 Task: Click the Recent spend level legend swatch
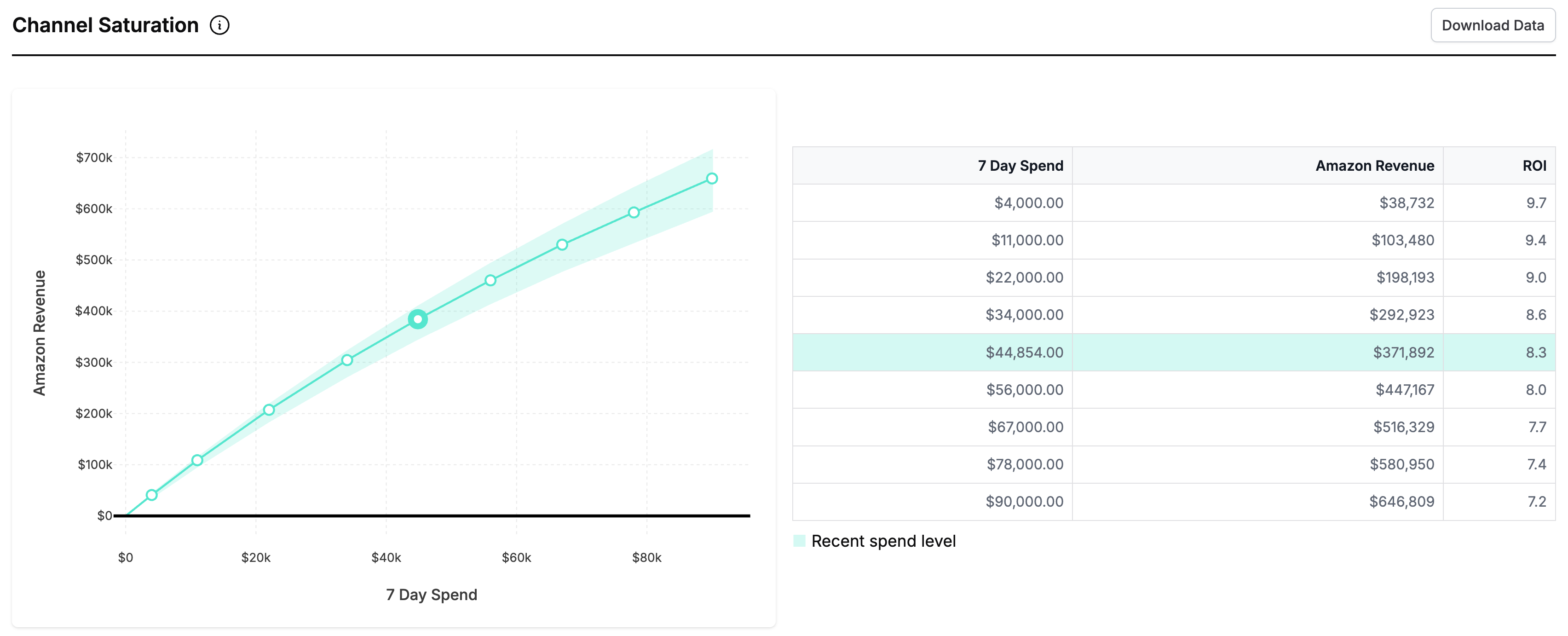point(799,540)
